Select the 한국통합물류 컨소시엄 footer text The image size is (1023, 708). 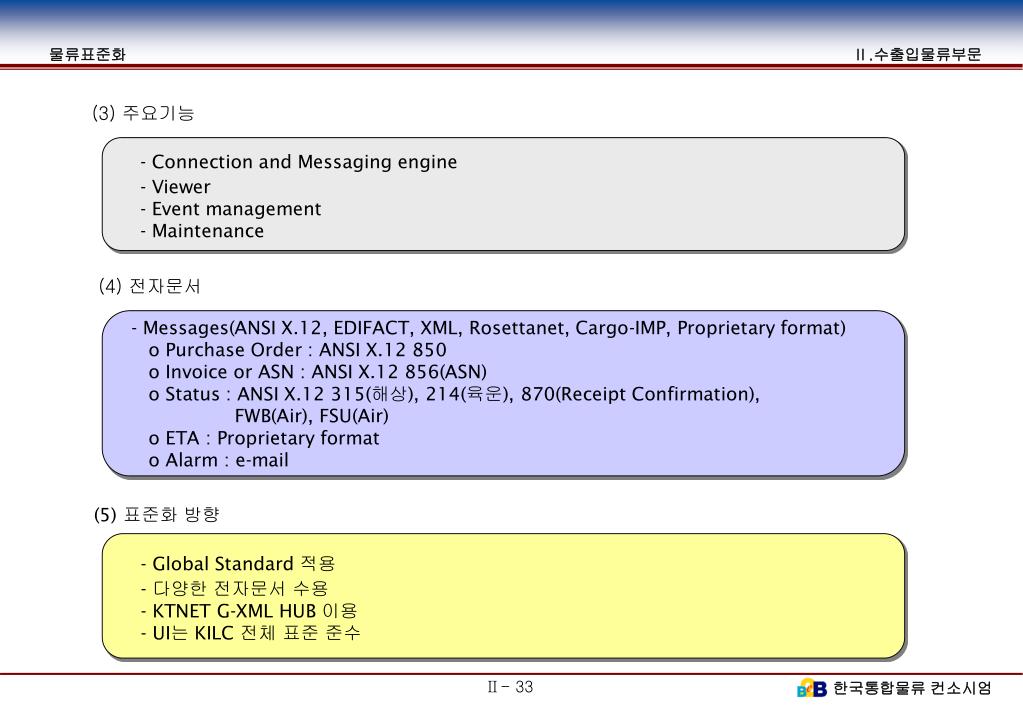[913, 688]
